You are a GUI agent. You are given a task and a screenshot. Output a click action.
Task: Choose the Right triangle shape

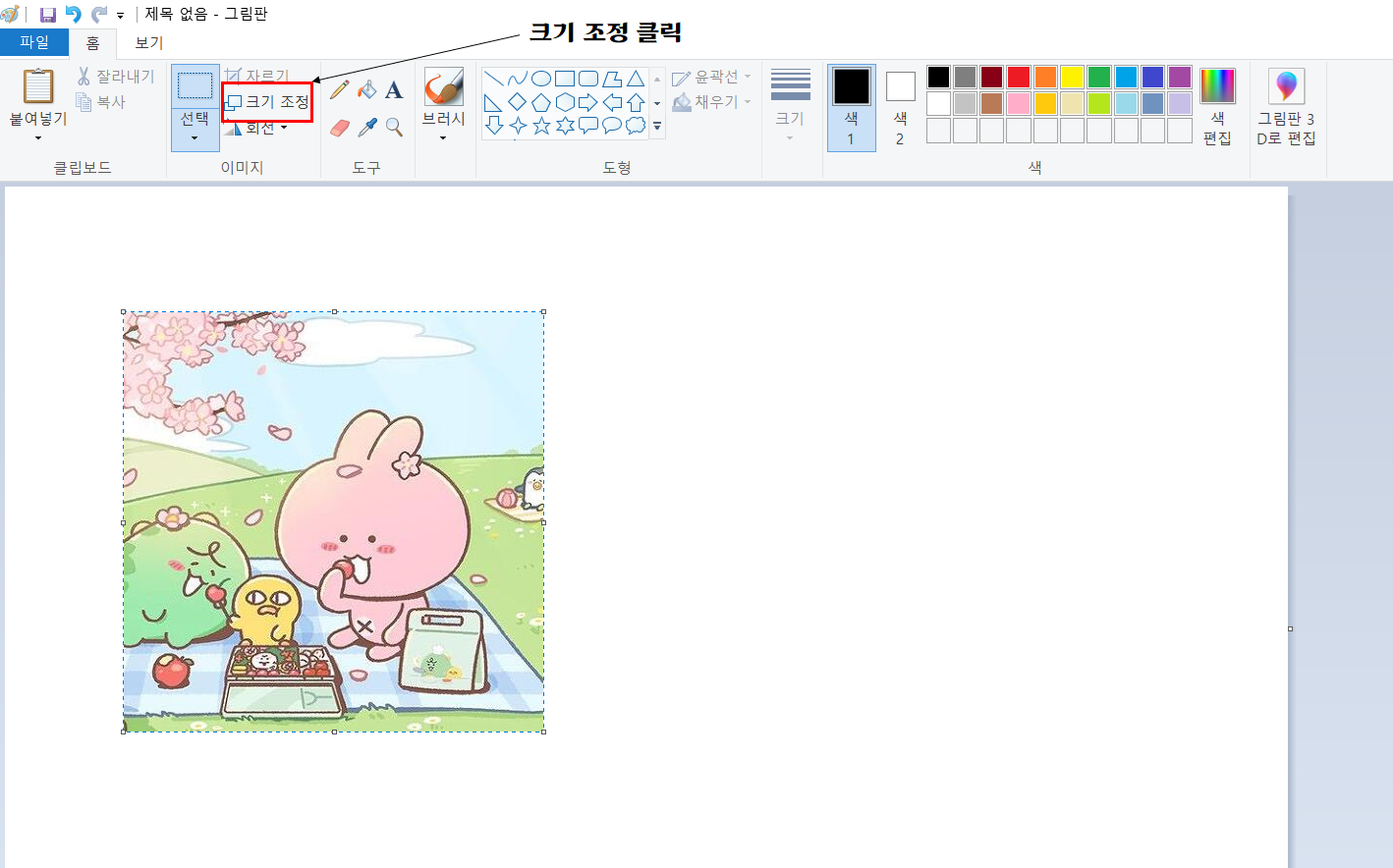click(x=494, y=102)
